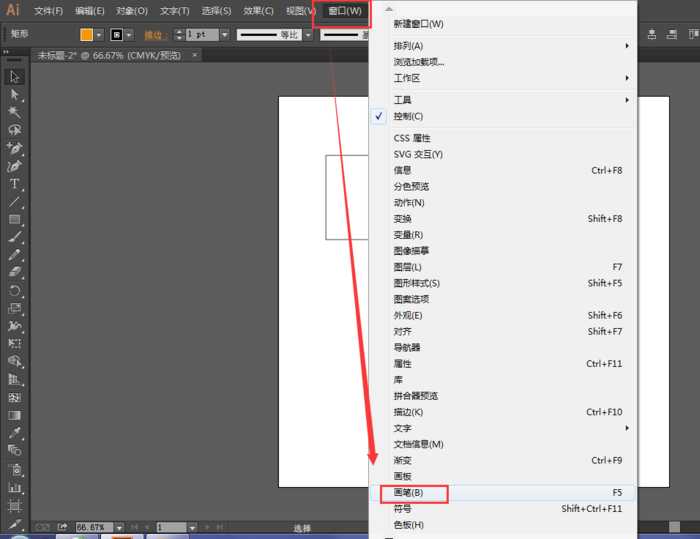Viewport: 700px width, 539px height.
Task: Click 浏览加载项... entry
Action: coord(419,62)
